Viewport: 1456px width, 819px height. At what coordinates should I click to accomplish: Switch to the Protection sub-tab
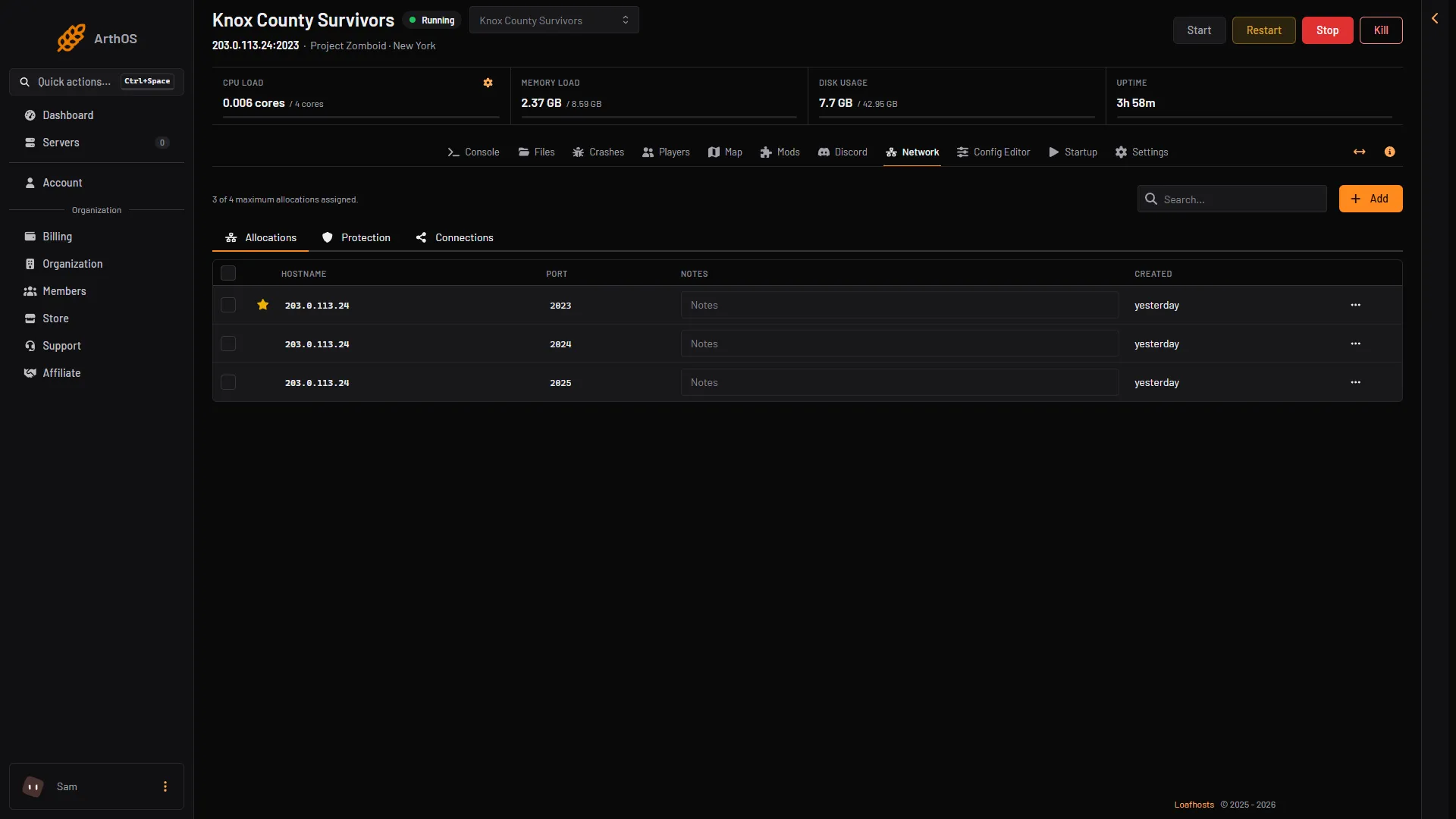tap(356, 238)
